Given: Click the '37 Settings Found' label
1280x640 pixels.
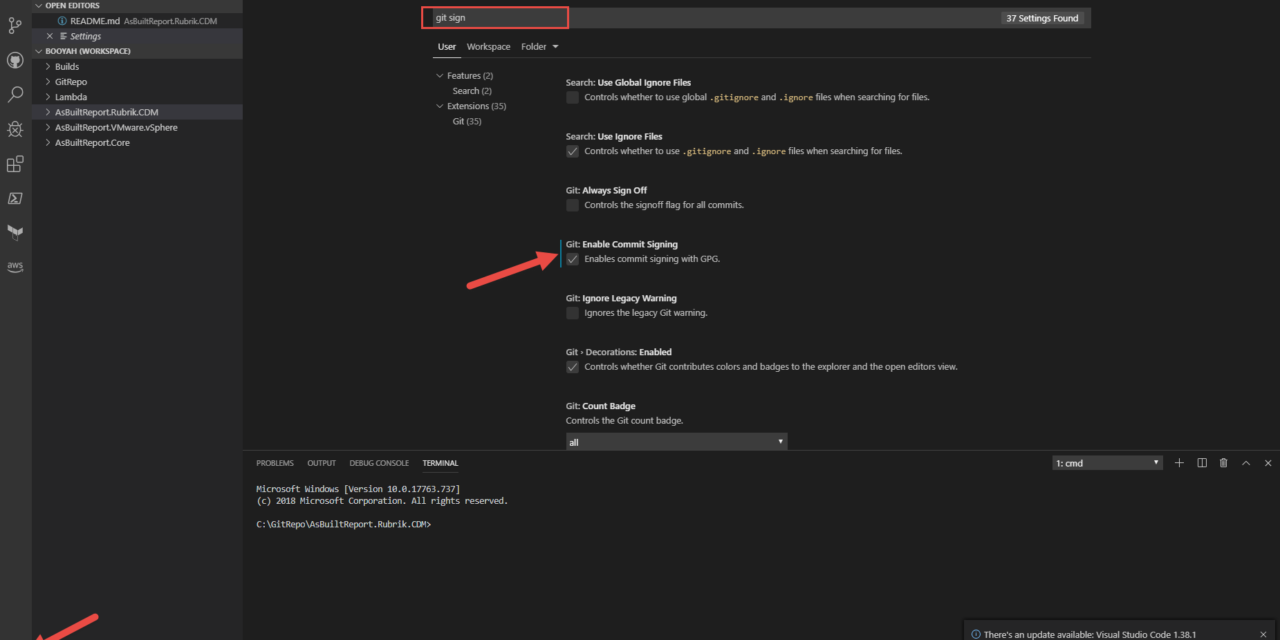Looking at the screenshot, I should coord(1042,18).
